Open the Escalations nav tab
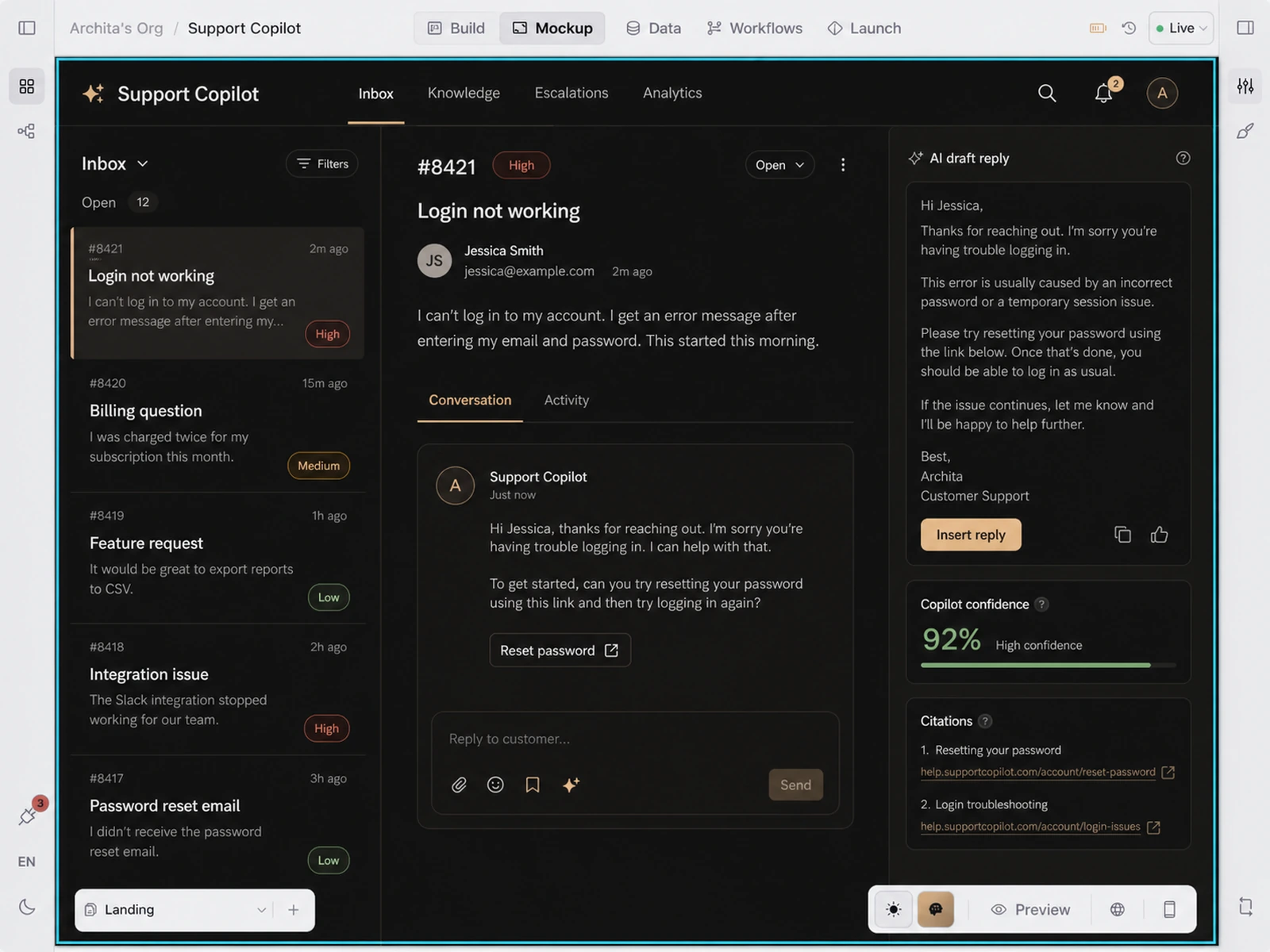This screenshot has height=952, width=1270. click(571, 93)
